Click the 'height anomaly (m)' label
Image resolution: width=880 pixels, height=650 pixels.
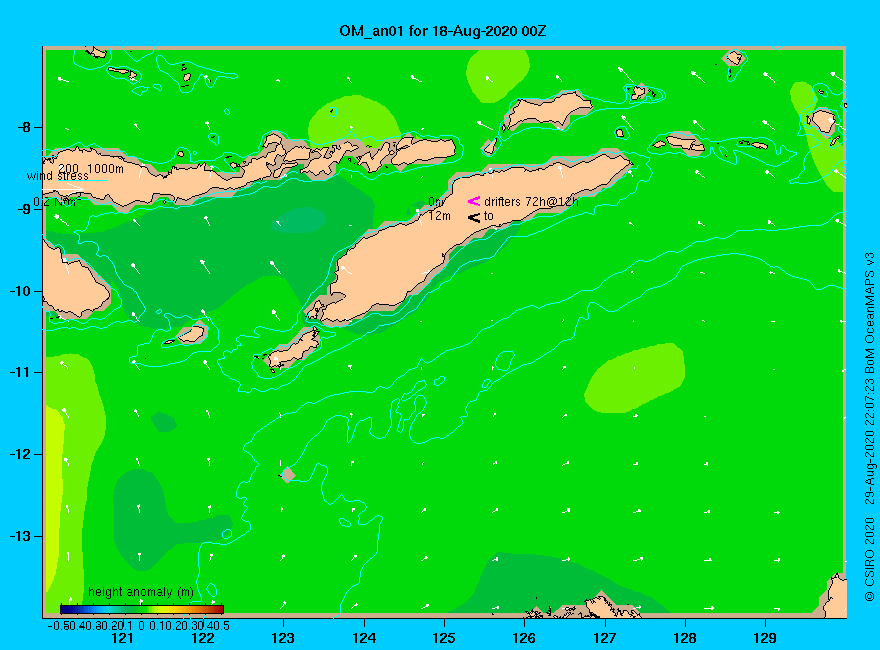point(141,592)
